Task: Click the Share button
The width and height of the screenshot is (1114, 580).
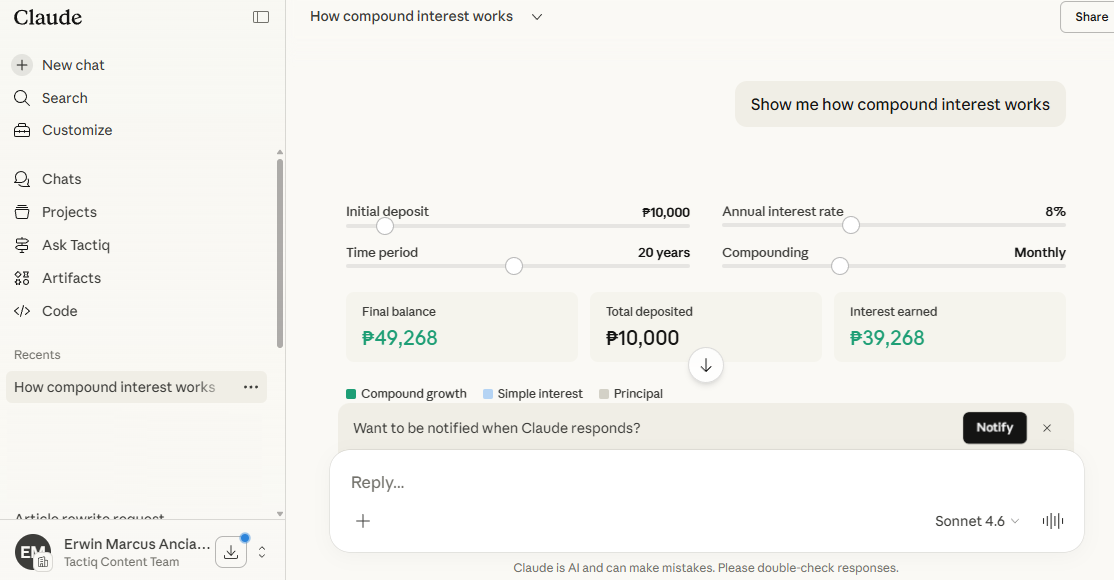Action: point(1090,17)
